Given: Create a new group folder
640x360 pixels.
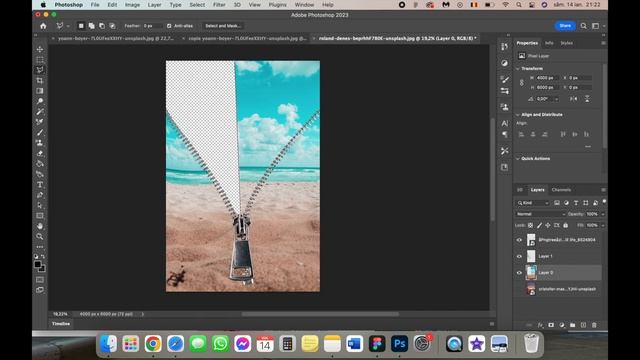Looking at the screenshot, I should (573, 325).
